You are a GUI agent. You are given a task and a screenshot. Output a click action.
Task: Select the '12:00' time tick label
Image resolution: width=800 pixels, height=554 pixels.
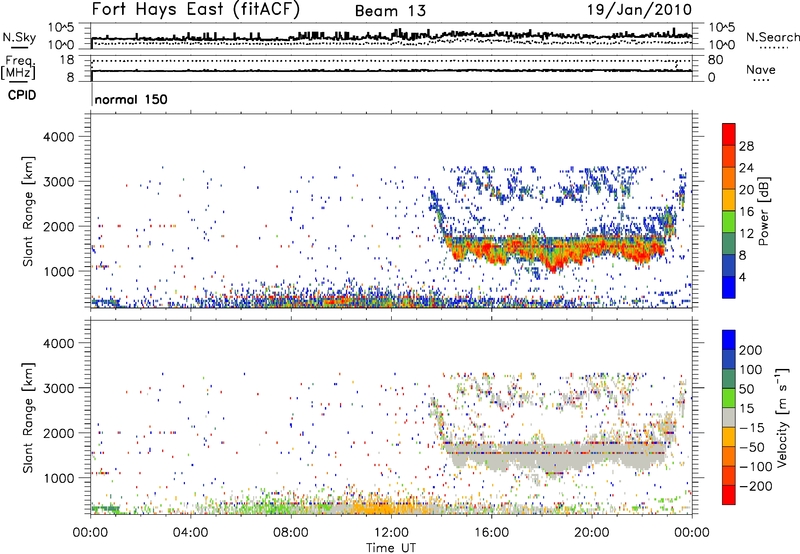(x=391, y=533)
